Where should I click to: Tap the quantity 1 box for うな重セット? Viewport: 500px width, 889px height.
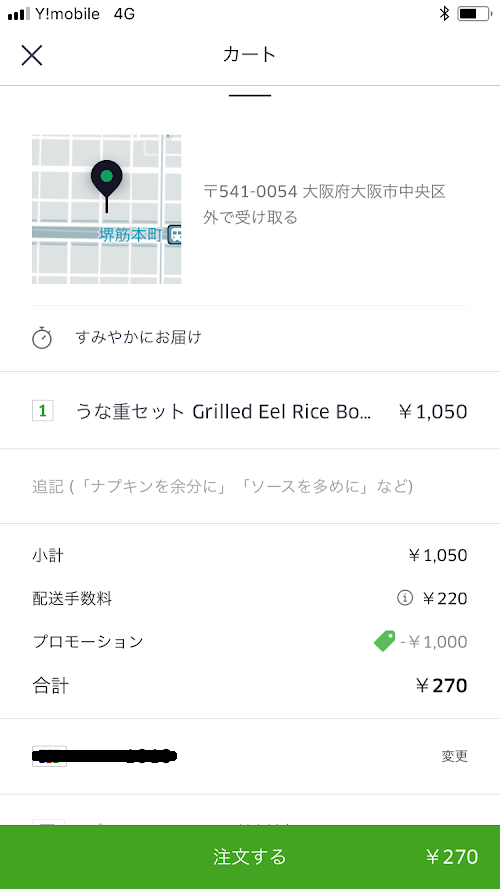coord(43,410)
